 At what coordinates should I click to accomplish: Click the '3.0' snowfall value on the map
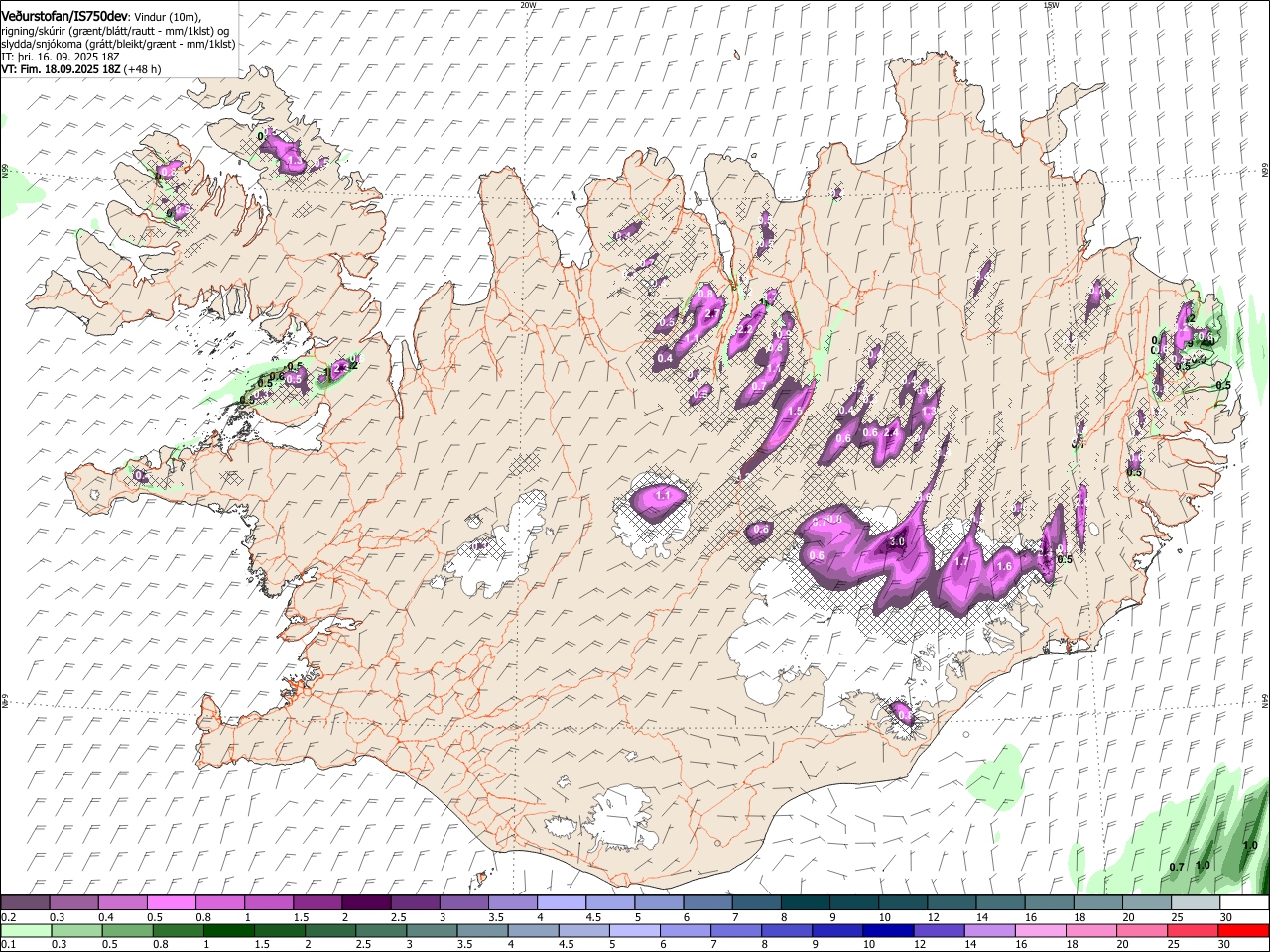click(897, 541)
